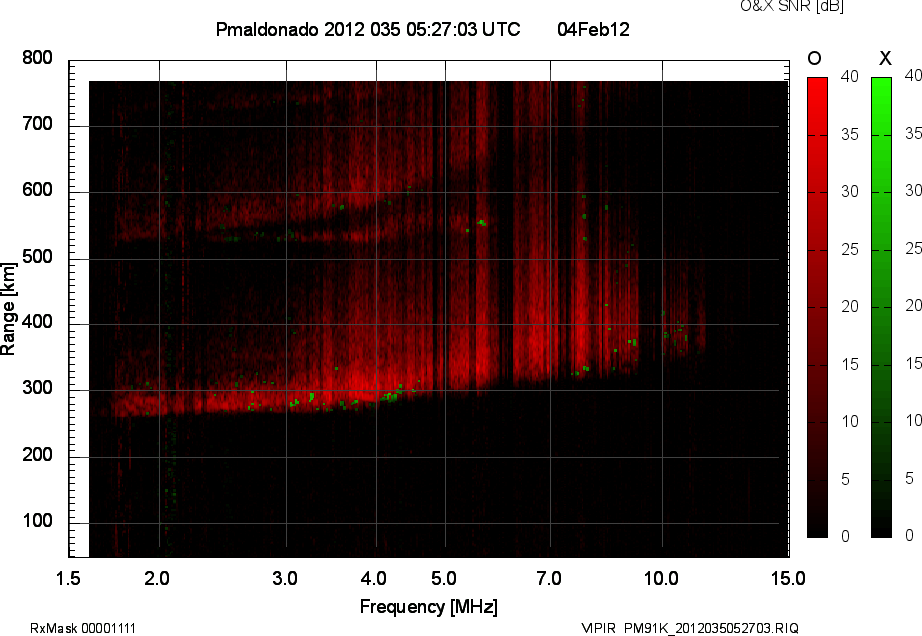Click the 'Range [km]' vertical axis title
Viewport: 922px width, 636px height.
(x=8, y=309)
